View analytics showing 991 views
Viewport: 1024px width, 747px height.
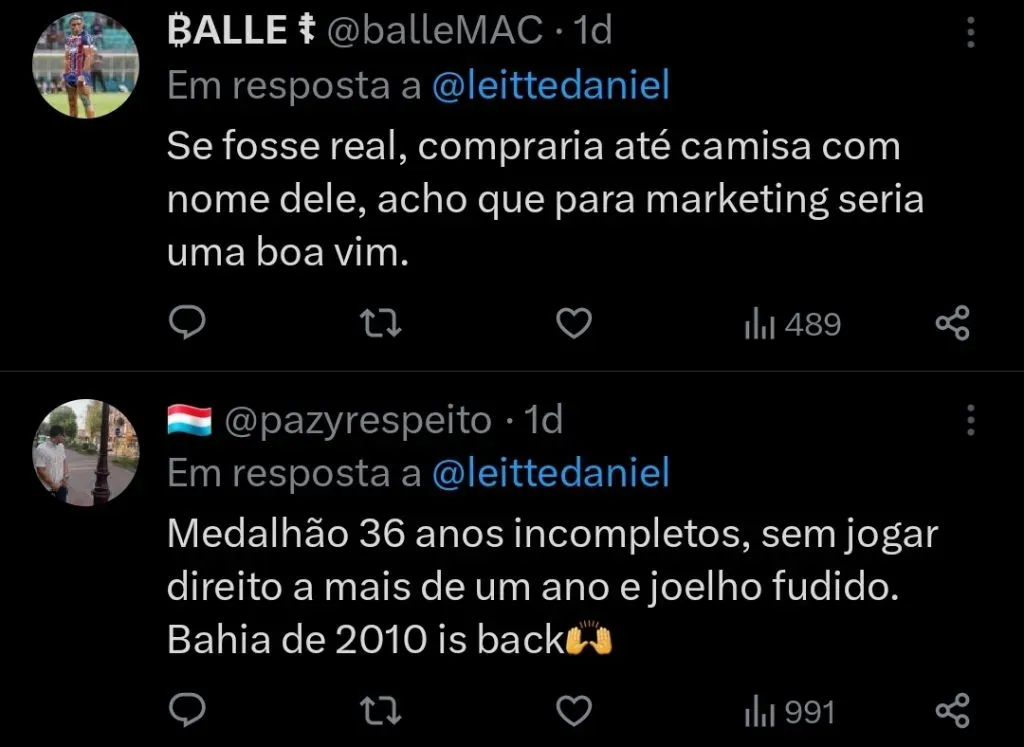[789, 712]
